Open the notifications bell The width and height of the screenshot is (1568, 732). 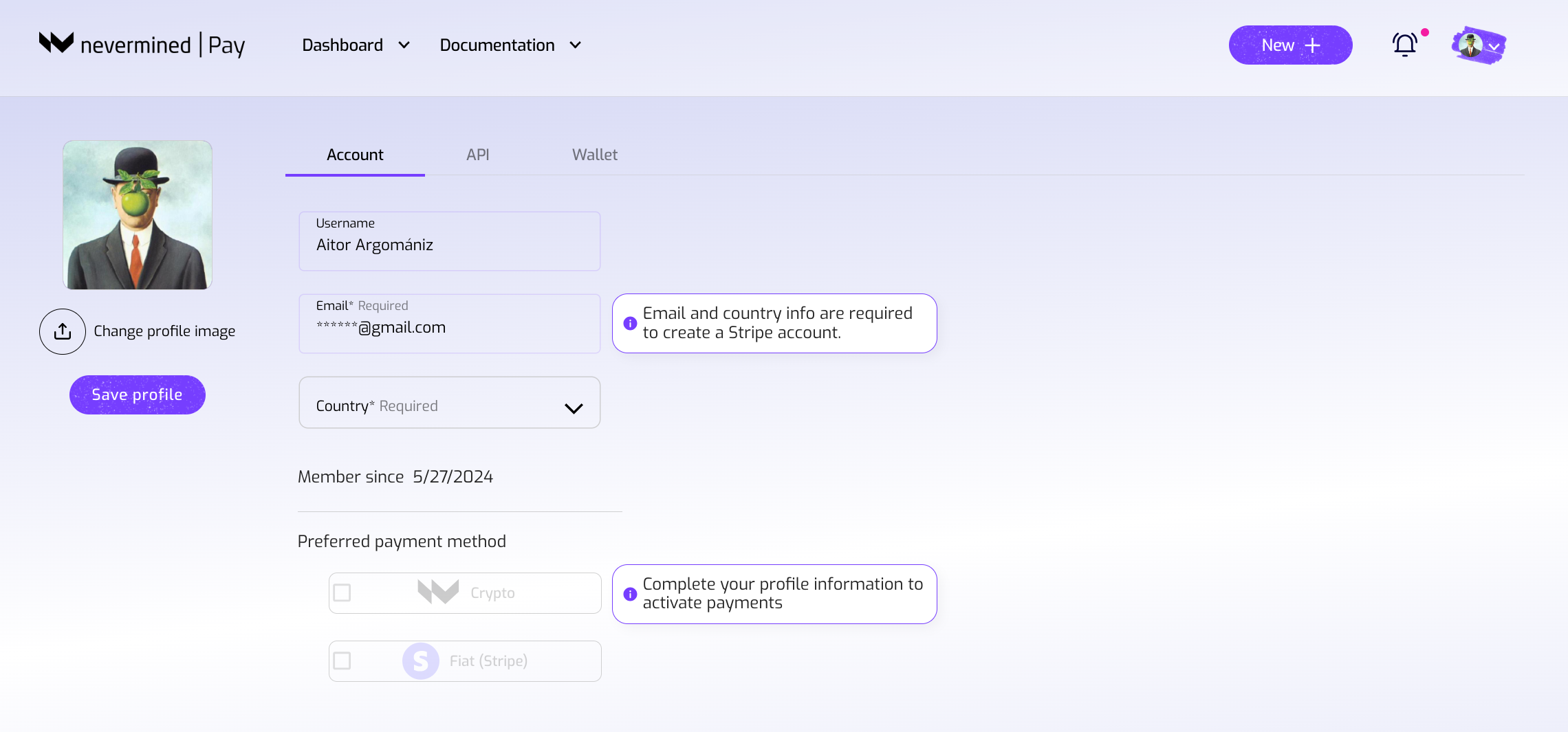click(1404, 45)
